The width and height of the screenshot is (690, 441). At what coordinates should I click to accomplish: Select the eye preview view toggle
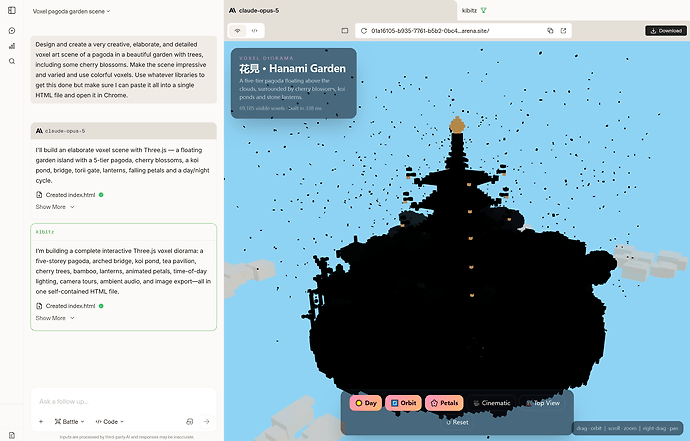coord(238,31)
